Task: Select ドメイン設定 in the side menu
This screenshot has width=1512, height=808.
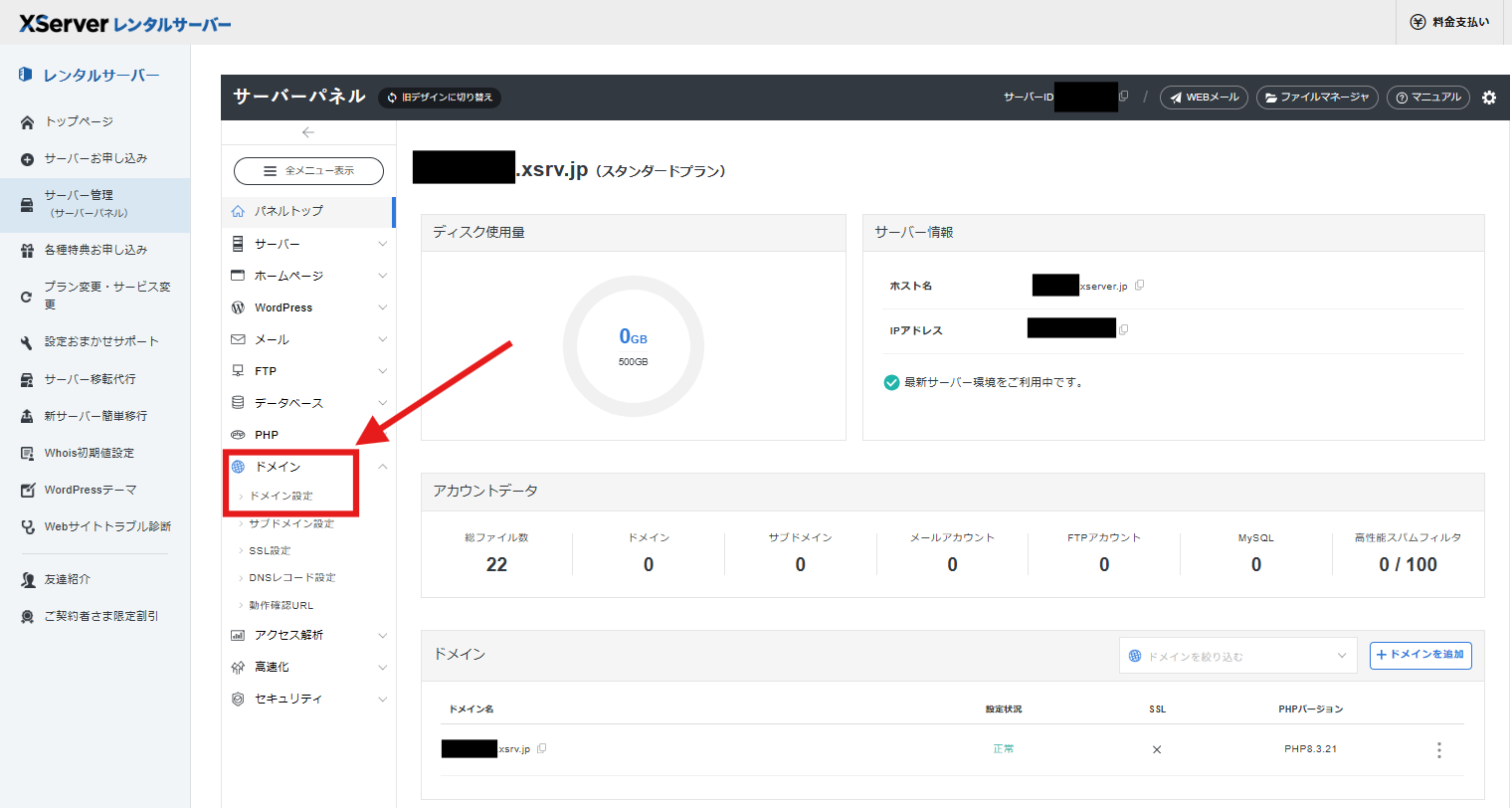Action: [281, 496]
